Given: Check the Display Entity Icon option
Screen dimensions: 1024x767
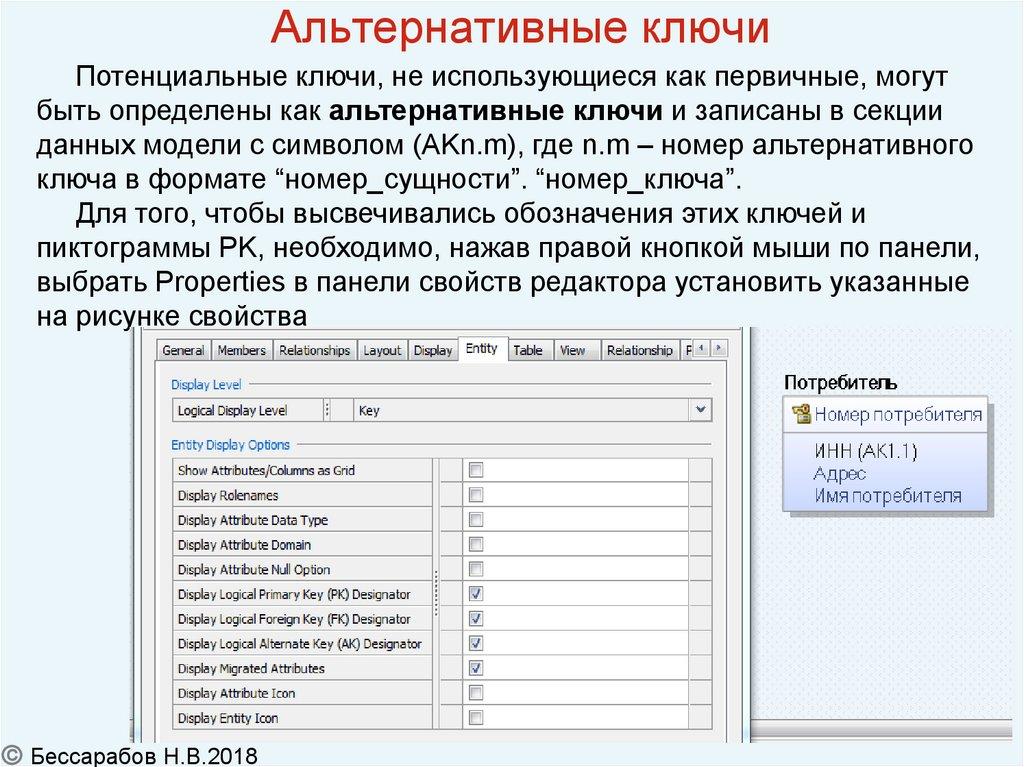Looking at the screenshot, I should (x=476, y=717).
